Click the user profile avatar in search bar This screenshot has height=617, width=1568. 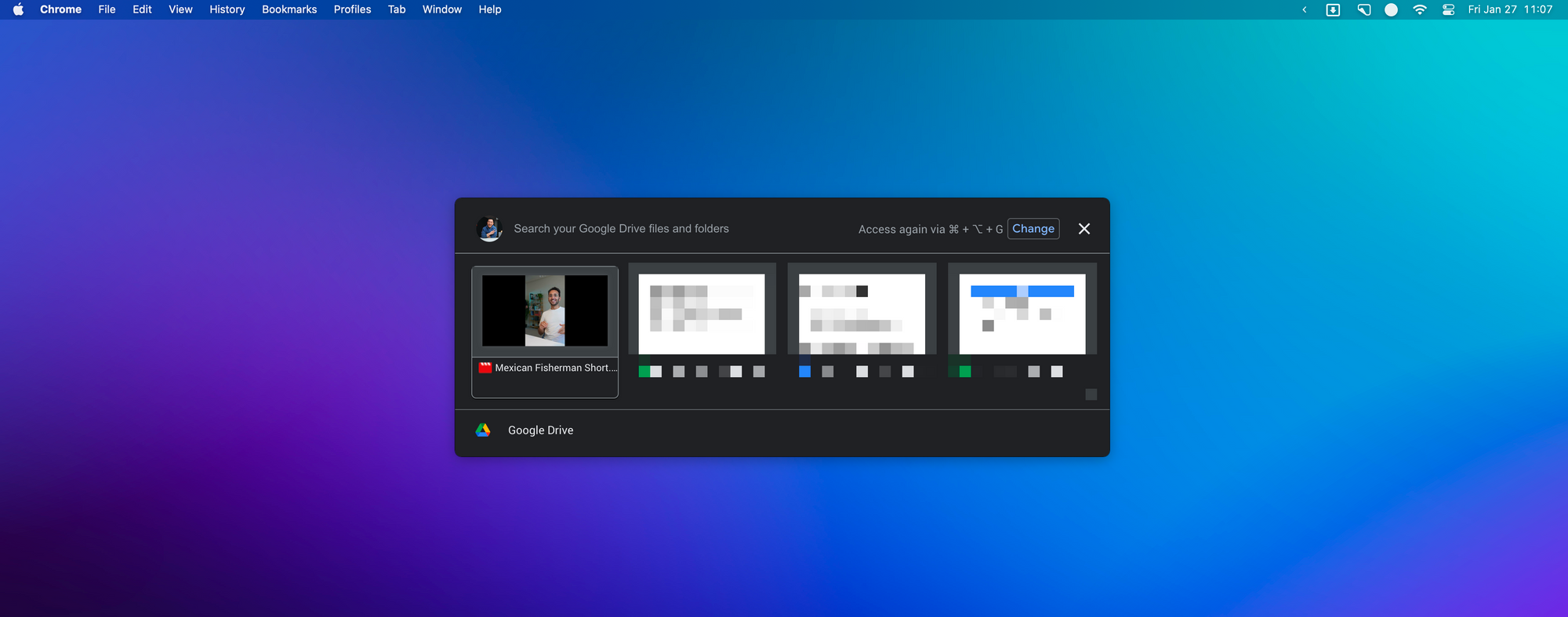tap(490, 229)
